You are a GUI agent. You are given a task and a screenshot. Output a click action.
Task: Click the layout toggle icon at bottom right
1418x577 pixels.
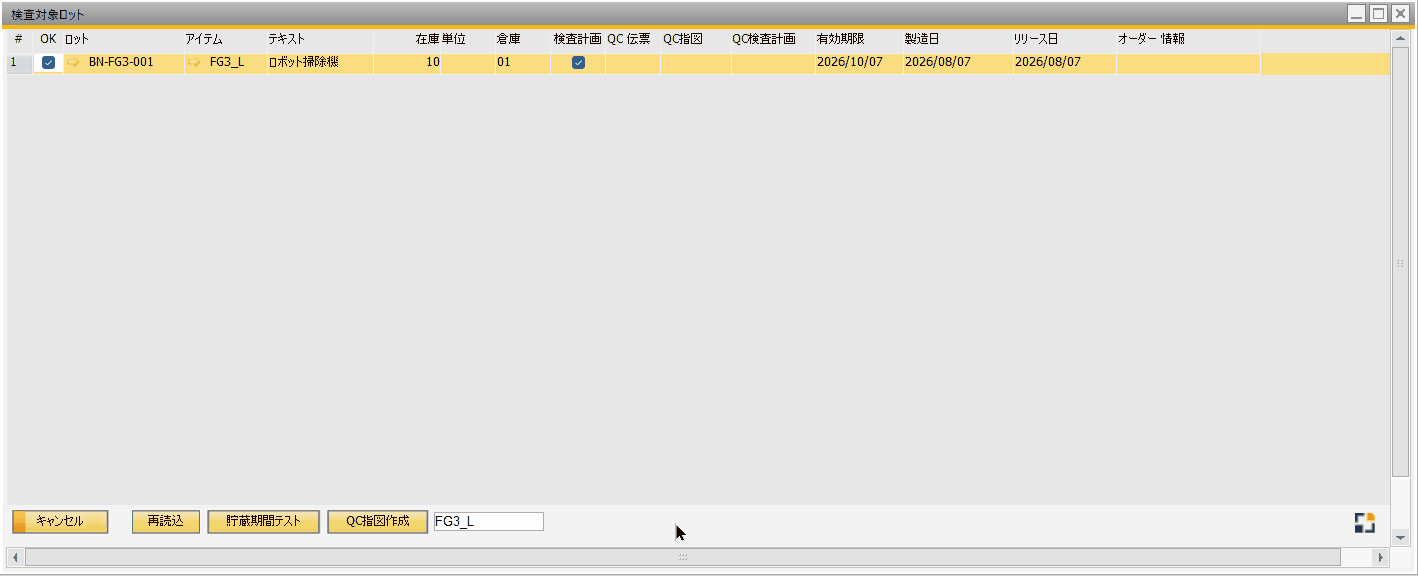(1365, 522)
